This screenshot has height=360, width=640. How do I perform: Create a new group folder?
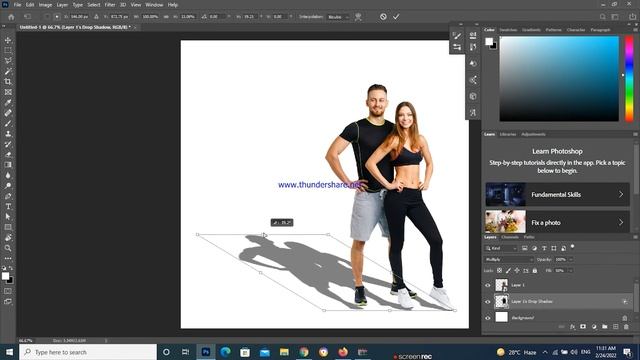pos(604,327)
